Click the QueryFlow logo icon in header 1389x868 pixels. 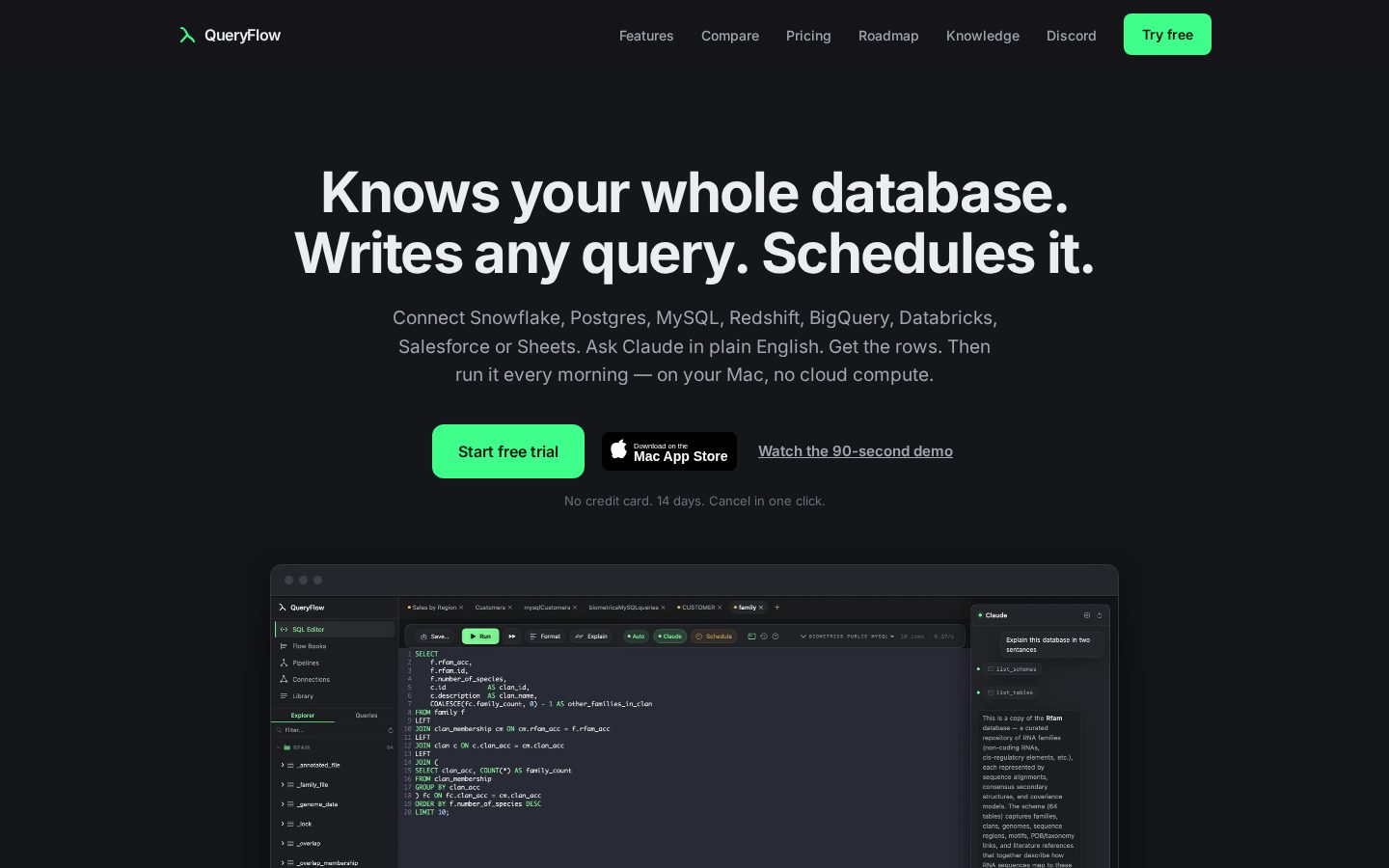(x=187, y=36)
